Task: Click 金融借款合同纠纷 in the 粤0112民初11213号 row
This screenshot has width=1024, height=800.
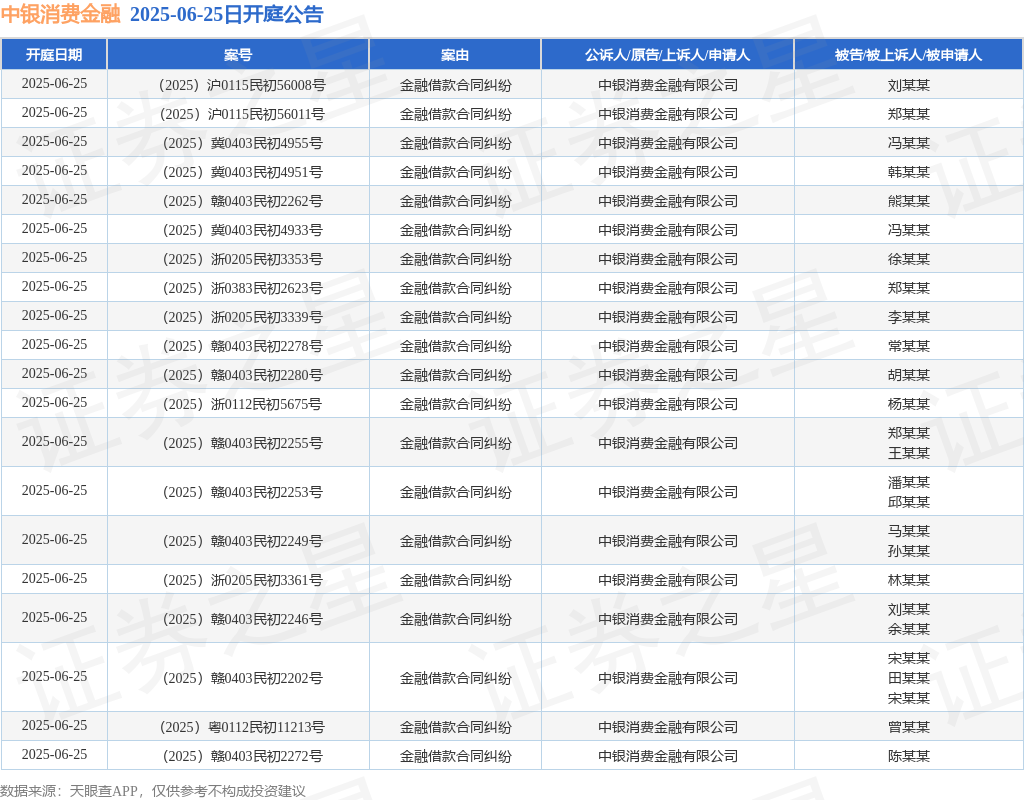Action: click(455, 727)
